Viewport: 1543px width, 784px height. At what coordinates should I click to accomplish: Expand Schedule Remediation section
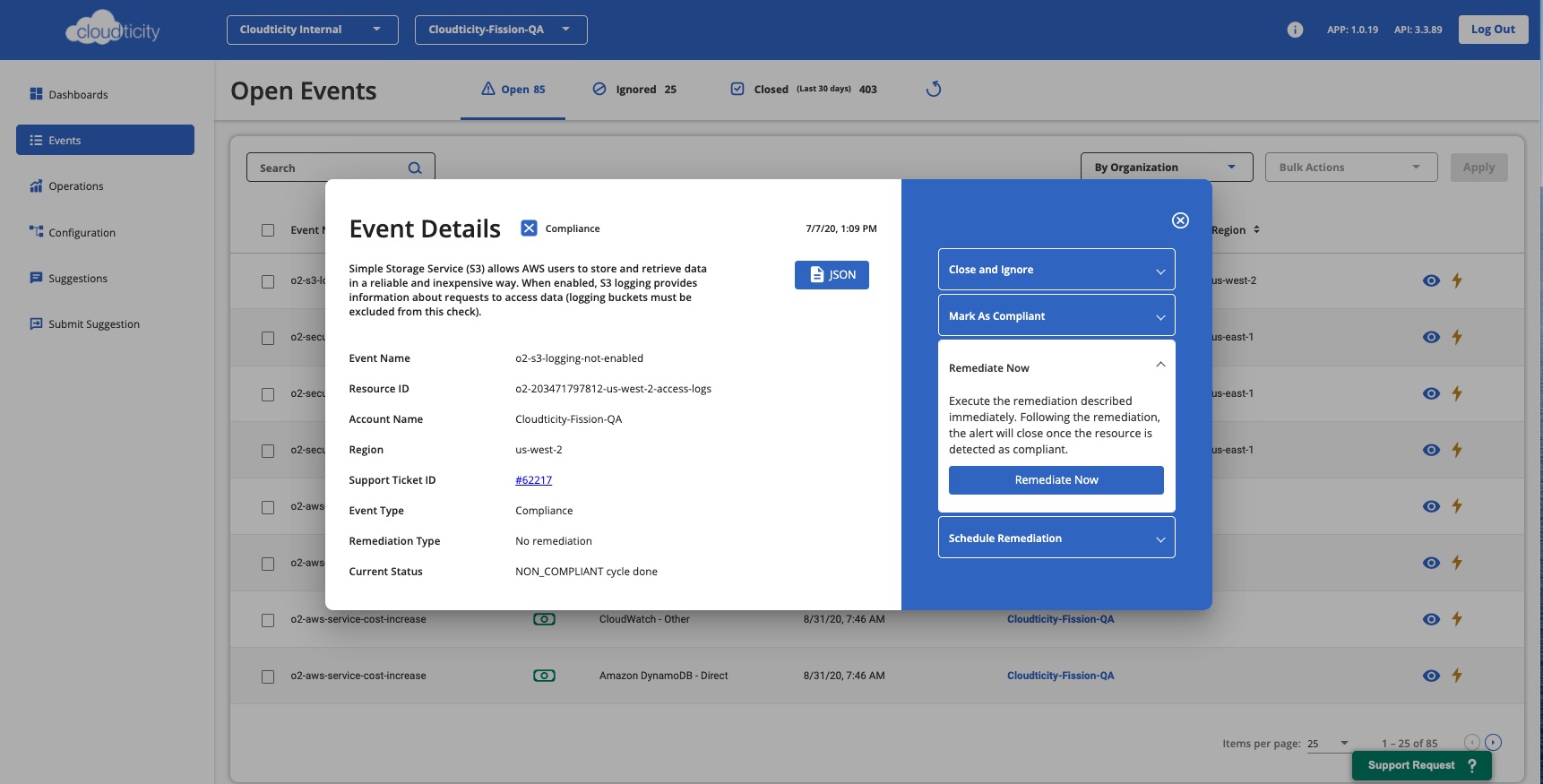(1056, 538)
